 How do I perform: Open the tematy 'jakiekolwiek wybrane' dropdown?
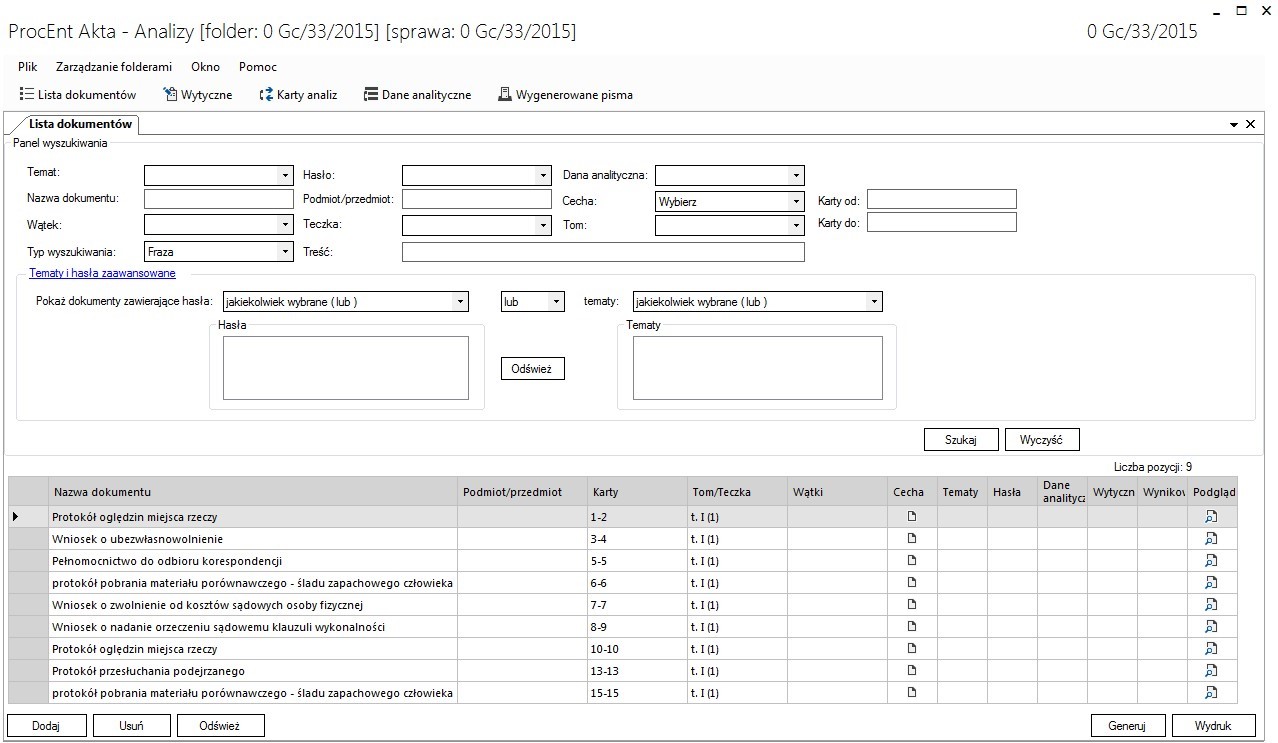[875, 301]
